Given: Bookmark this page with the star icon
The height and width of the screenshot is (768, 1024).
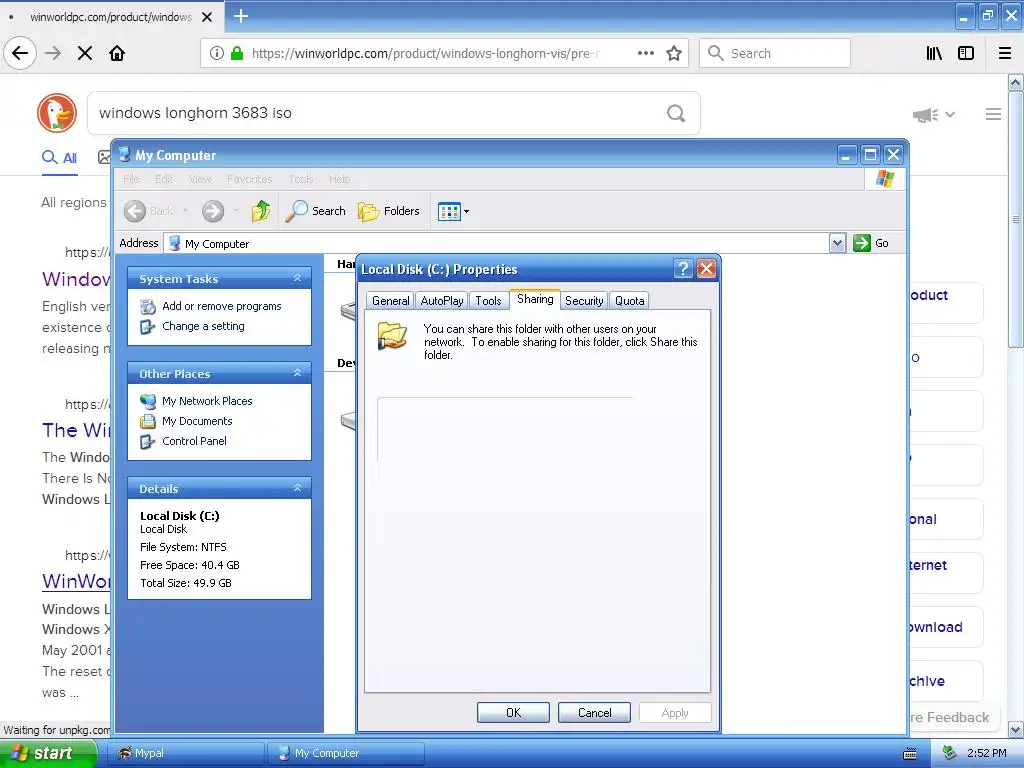Looking at the screenshot, I should 674,53.
